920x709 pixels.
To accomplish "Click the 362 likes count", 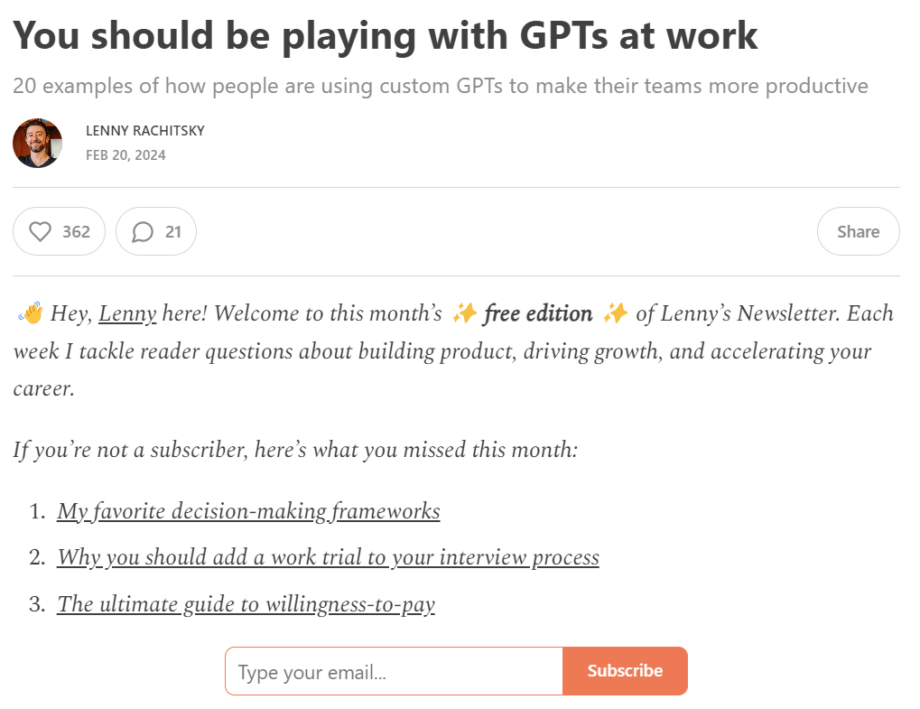I will 76,232.
